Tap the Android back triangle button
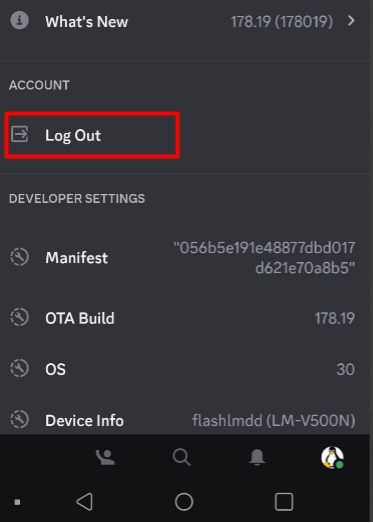 coord(85,502)
